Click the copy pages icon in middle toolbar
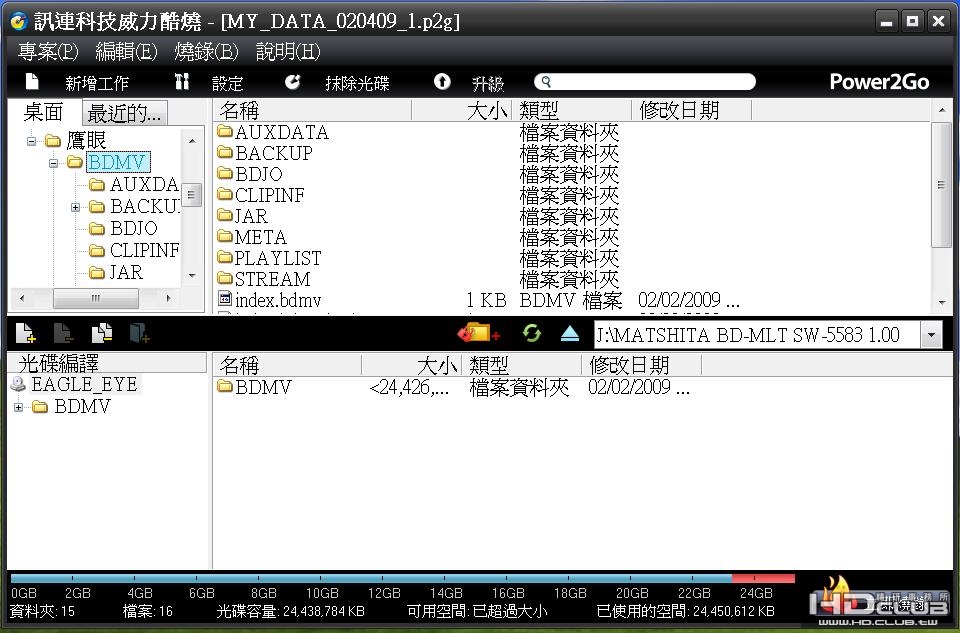This screenshot has height=633, width=960. click(x=102, y=332)
